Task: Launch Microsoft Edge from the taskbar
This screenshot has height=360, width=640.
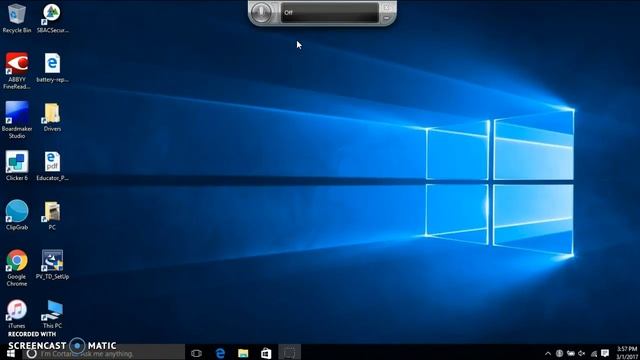Action: click(220, 353)
